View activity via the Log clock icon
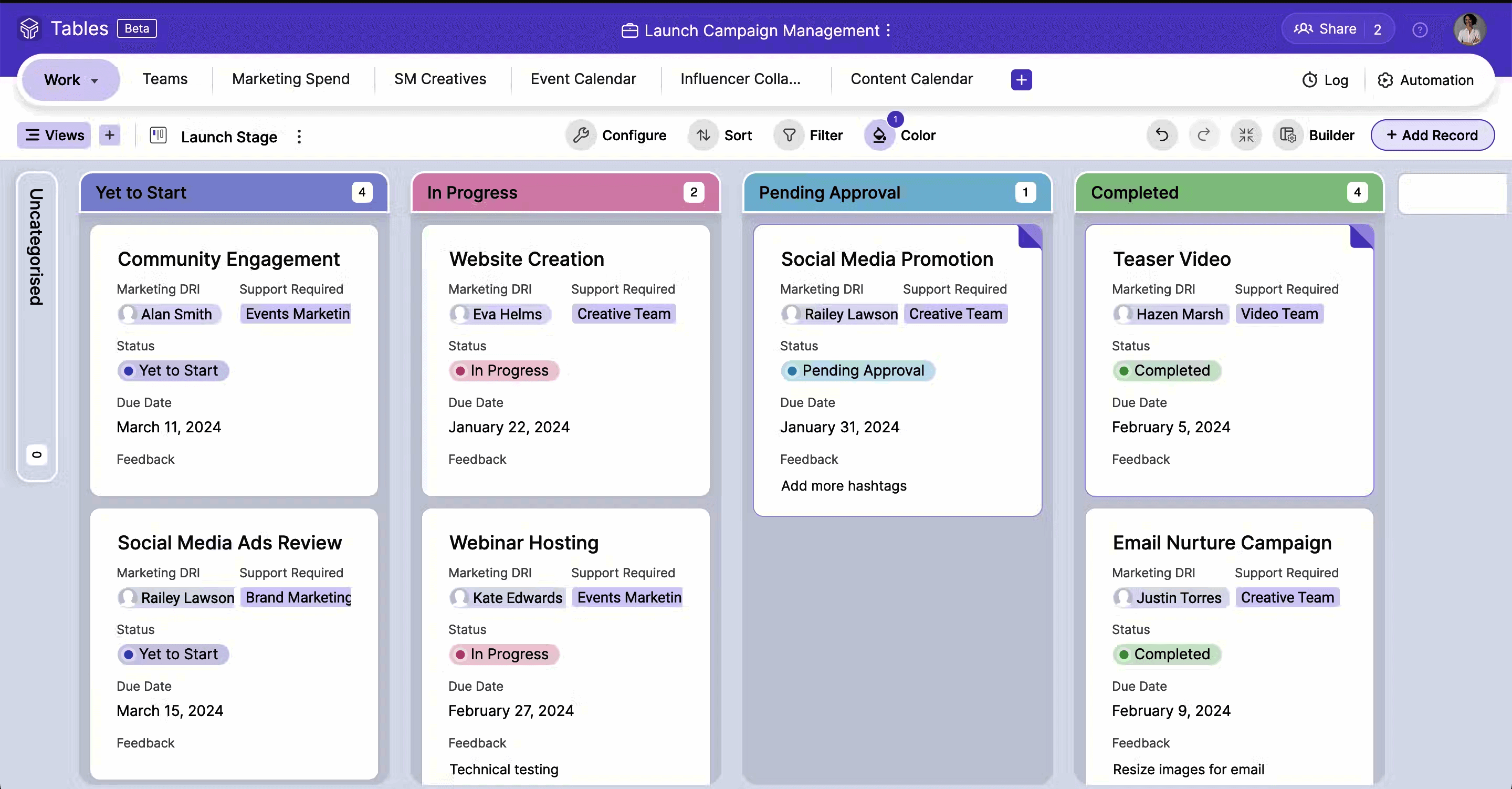1512x789 pixels. [1310, 80]
